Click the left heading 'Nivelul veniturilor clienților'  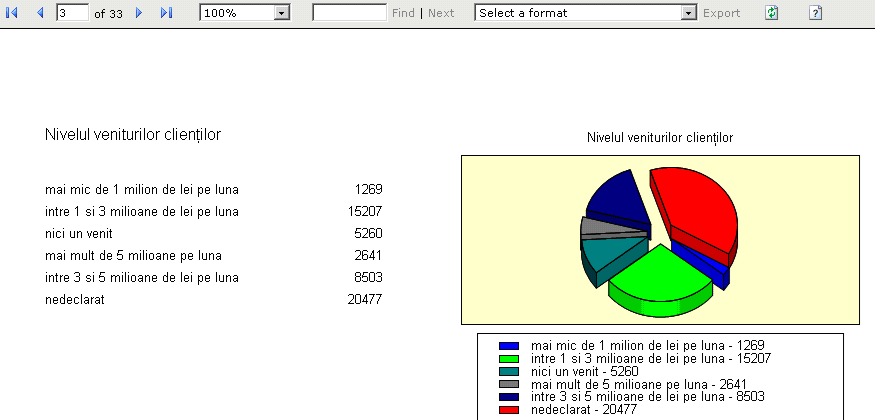(x=133, y=134)
